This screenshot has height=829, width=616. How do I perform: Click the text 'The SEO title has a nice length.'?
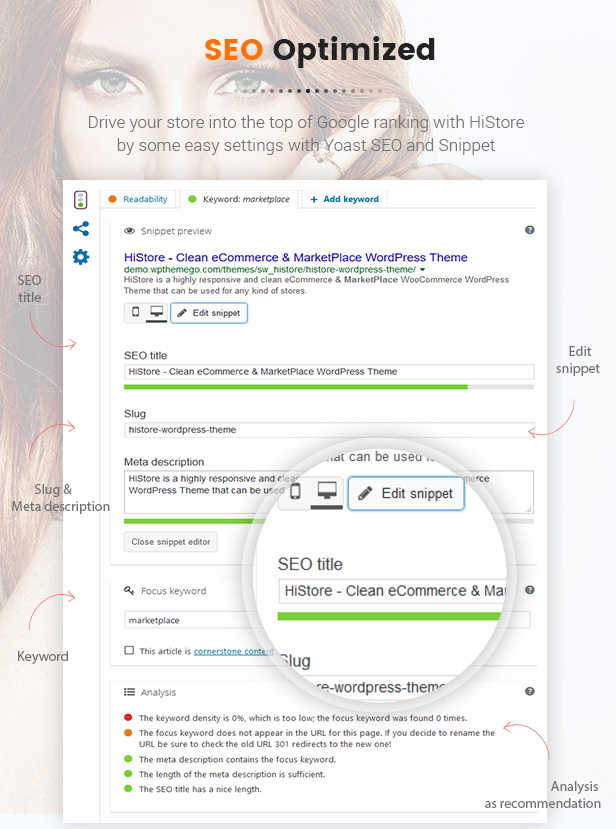pos(200,789)
